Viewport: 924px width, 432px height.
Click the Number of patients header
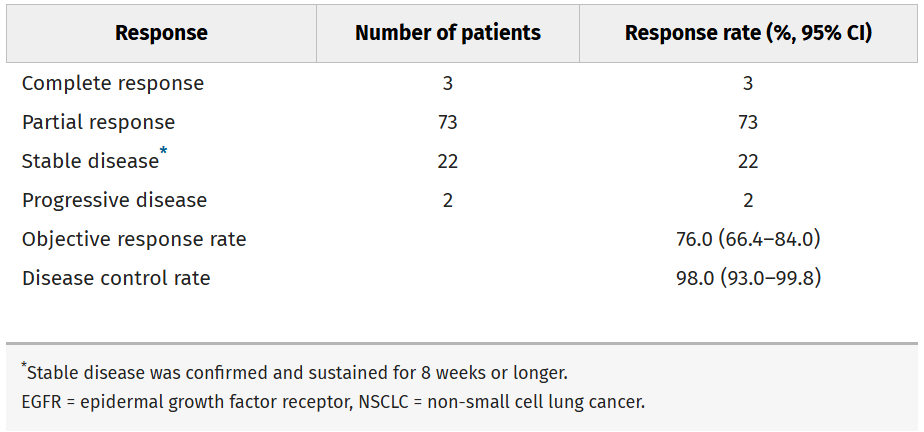tap(447, 33)
